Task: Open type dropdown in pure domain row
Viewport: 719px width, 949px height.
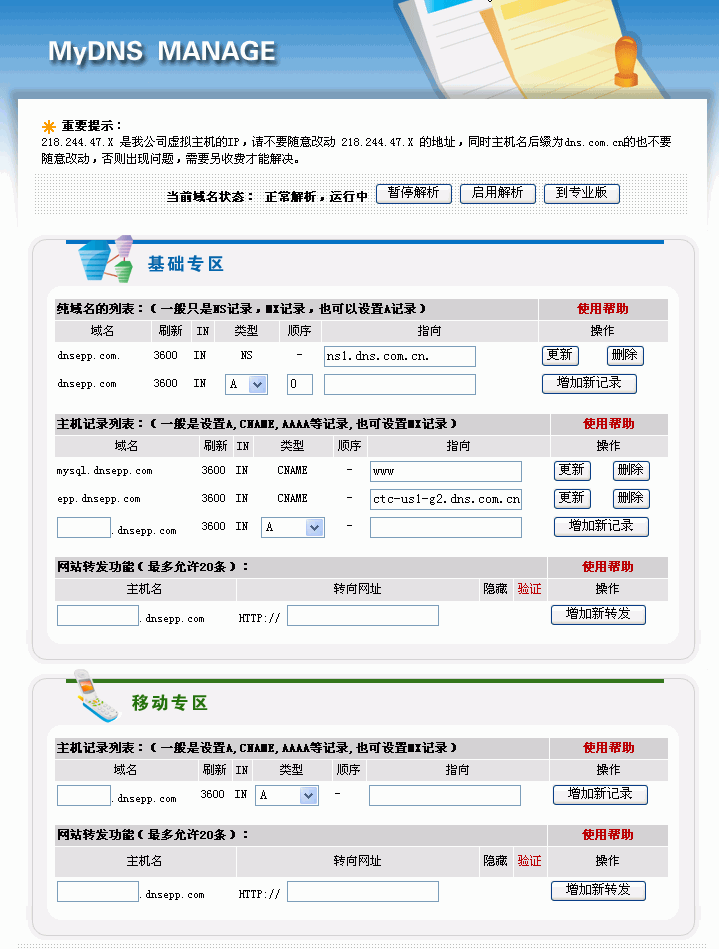Action: point(246,384)
